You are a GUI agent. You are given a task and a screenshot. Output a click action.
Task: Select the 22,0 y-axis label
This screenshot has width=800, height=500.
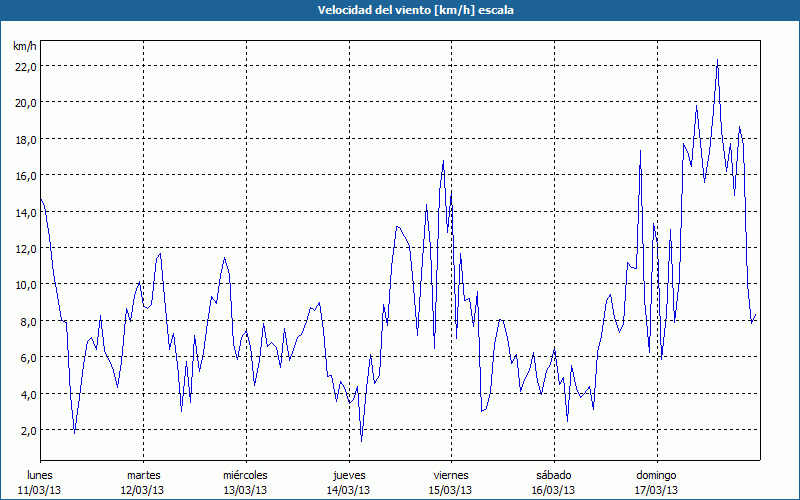25,66
